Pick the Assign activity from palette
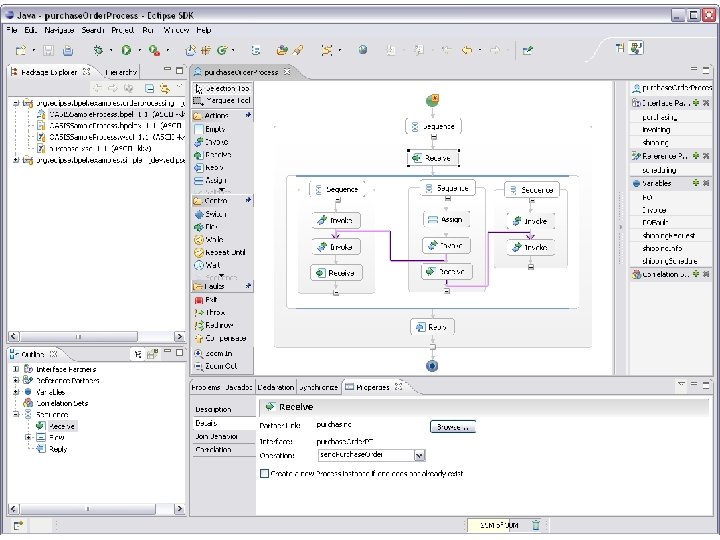 tap(211, 180)
